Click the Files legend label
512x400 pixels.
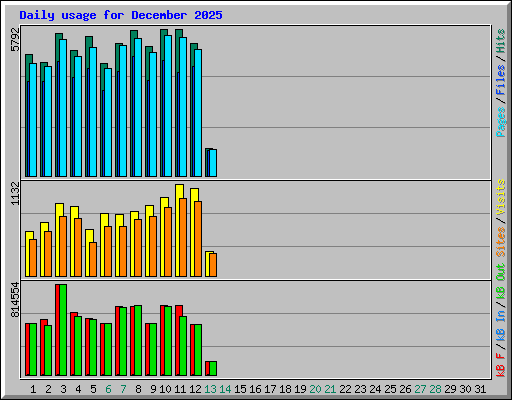pos(500,80)
